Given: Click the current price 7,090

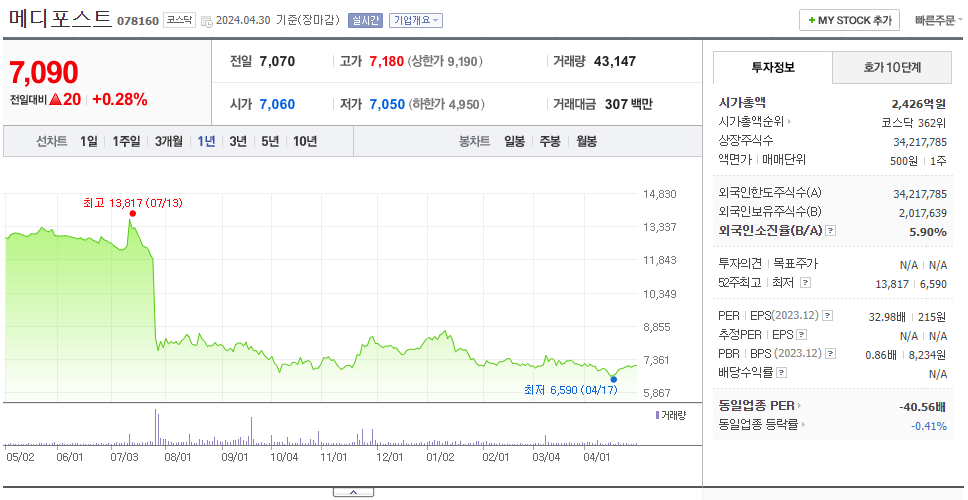Looking at the screenshot, I should pos(44,72).
